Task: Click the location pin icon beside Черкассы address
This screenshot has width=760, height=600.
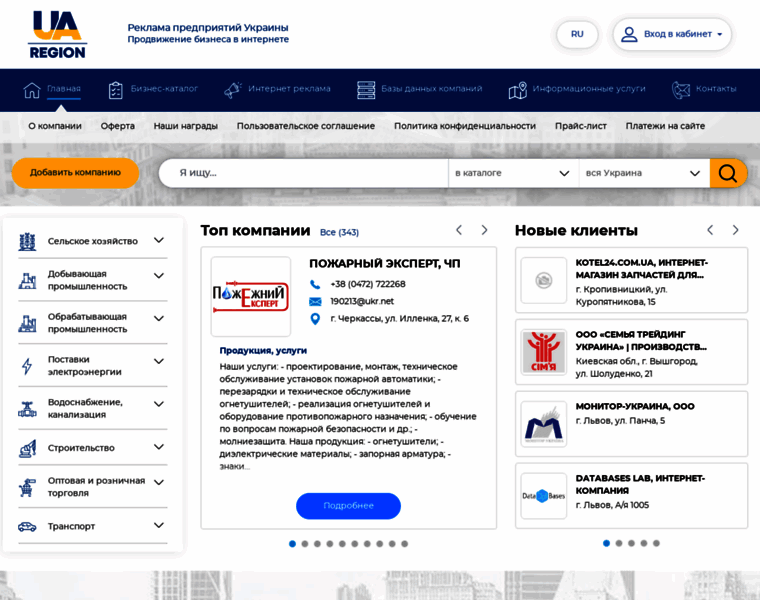Action: click(315, 319)
